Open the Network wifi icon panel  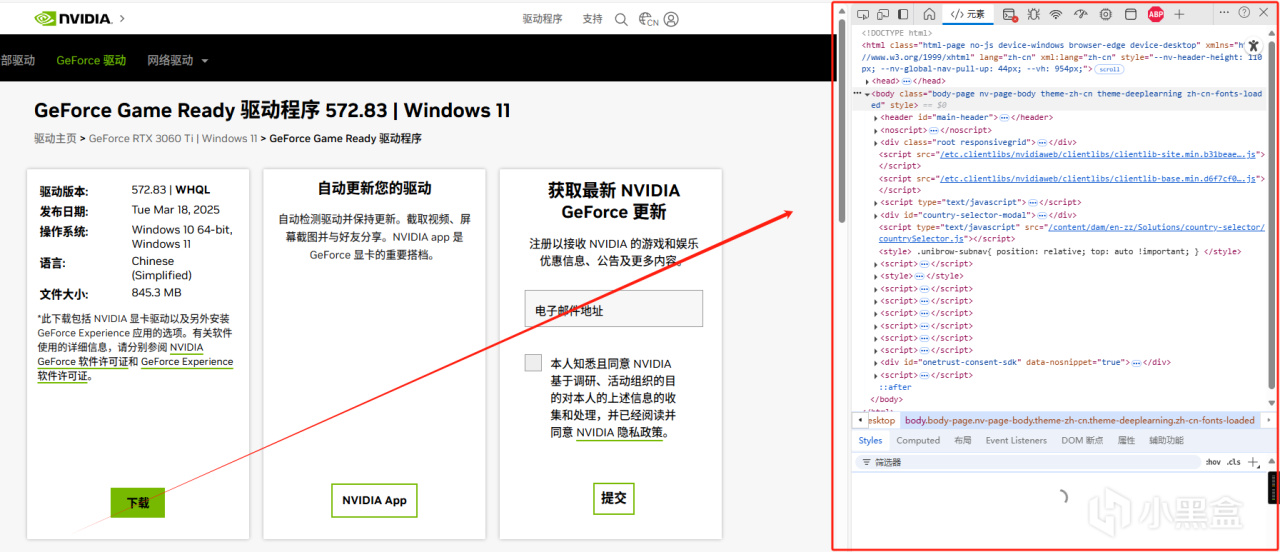tap(1056, 14)
